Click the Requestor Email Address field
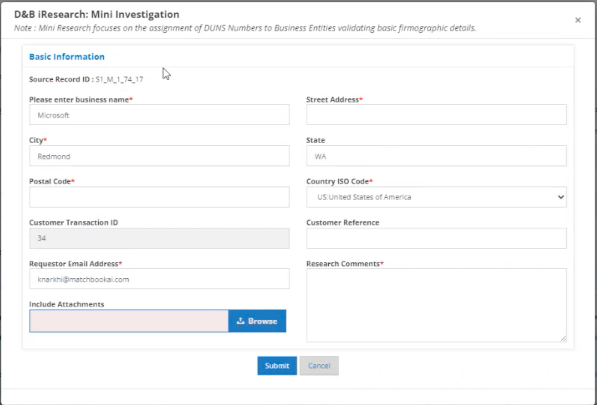 159,279
